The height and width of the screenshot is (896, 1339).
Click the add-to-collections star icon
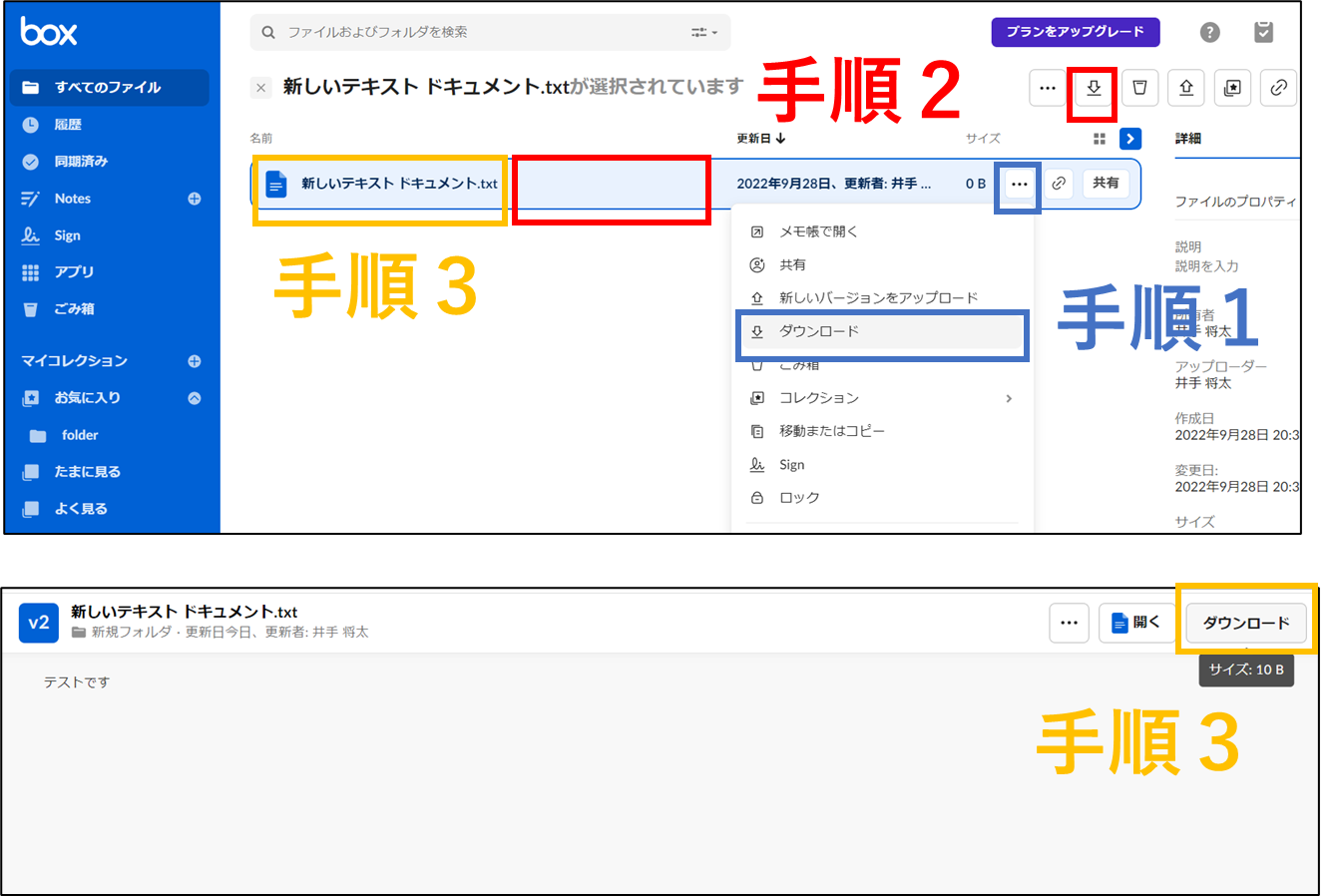coord(1231,88)
